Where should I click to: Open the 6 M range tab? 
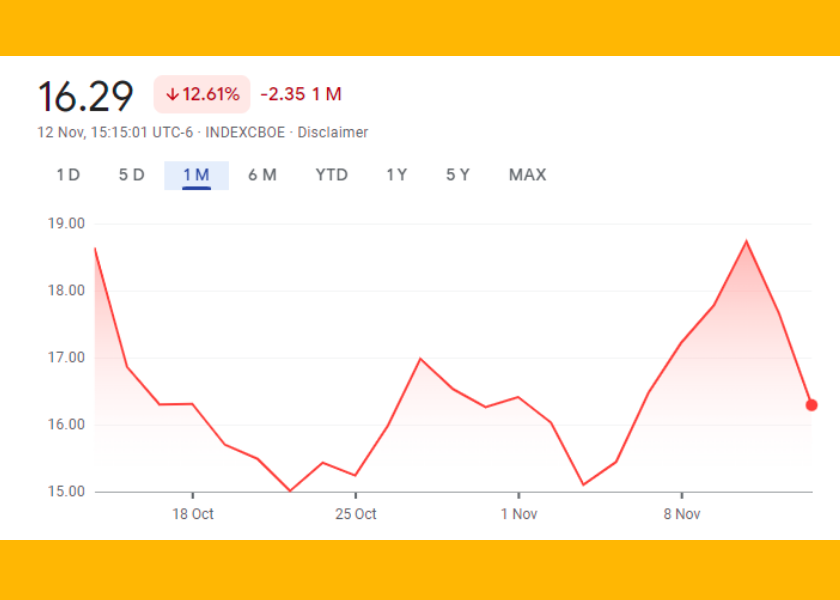262,175
